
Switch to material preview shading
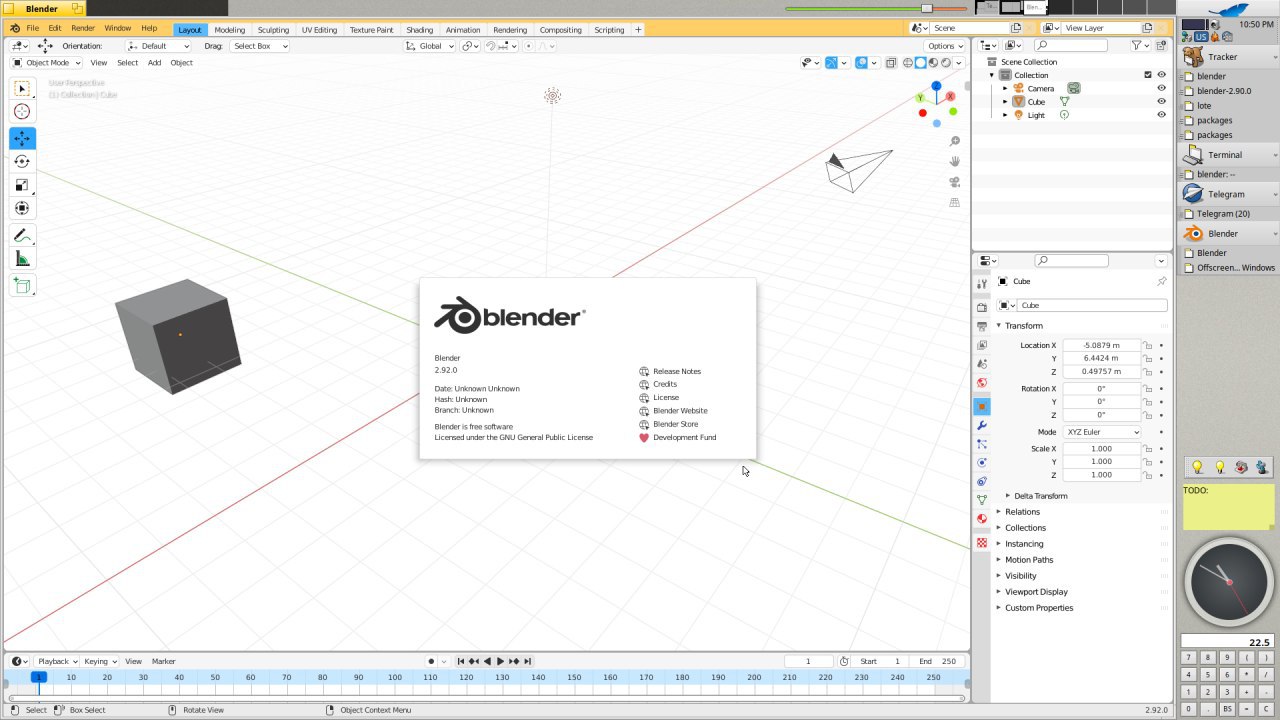pyautogui.click(x=933, y=63)
